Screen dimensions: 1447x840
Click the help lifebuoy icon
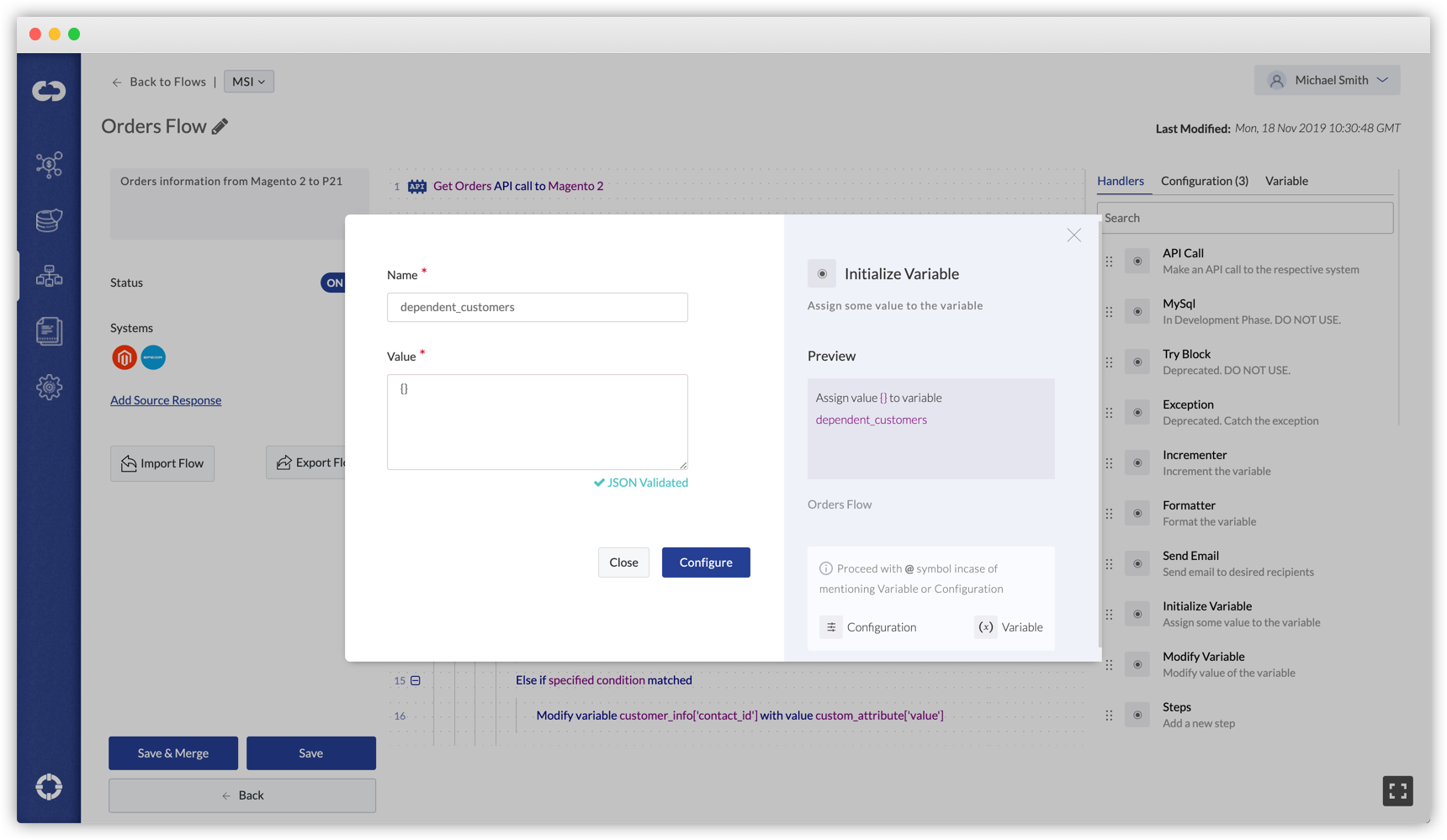coord(49,787)
